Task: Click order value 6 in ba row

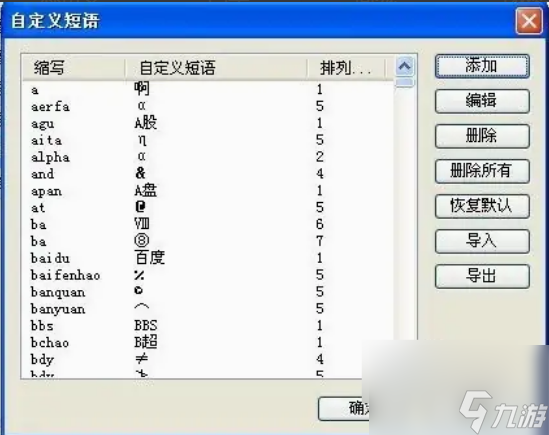Action: (x=320, y=224)
